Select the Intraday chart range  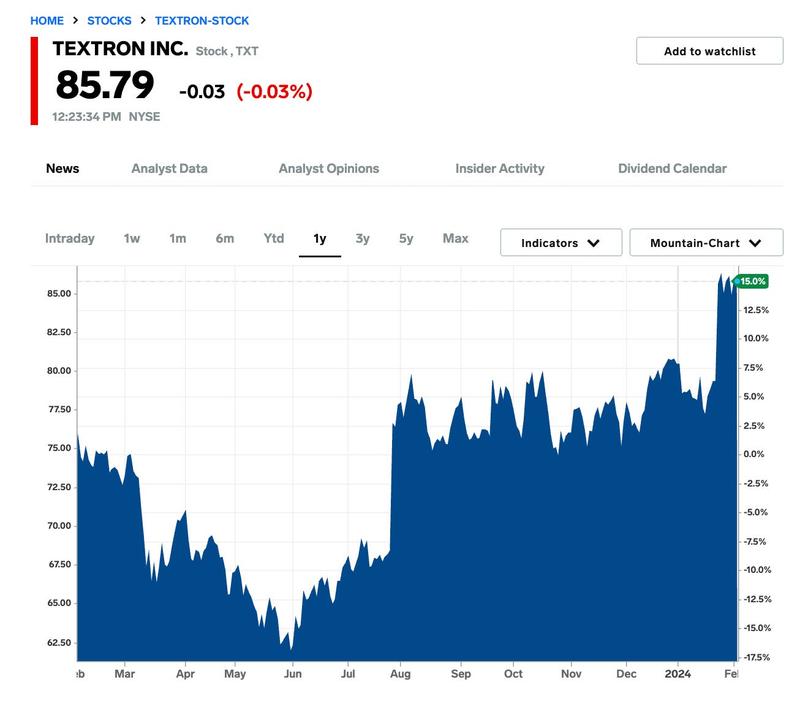pos(70,238)
